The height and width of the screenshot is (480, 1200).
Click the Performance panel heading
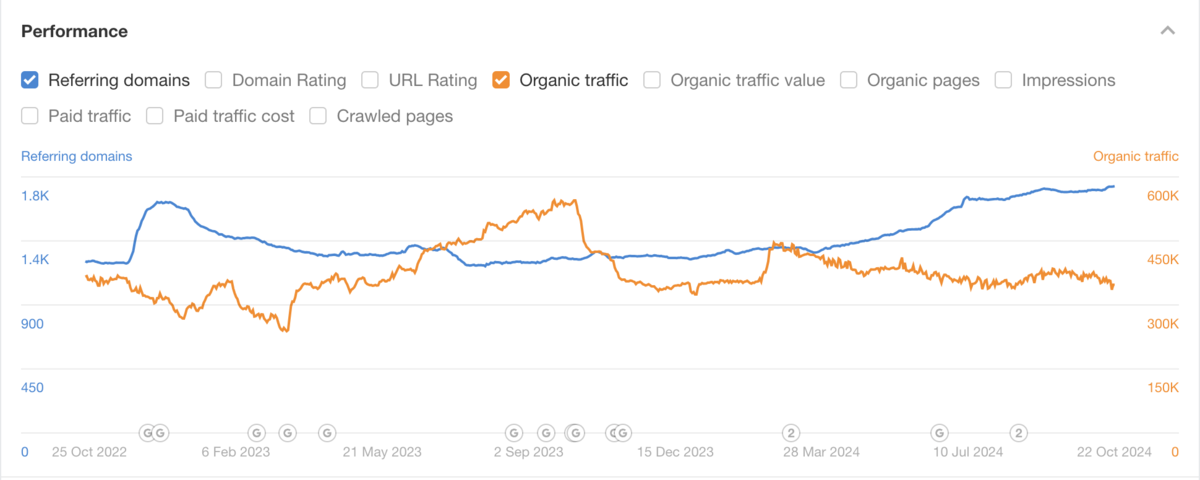(x=75, y=31)
